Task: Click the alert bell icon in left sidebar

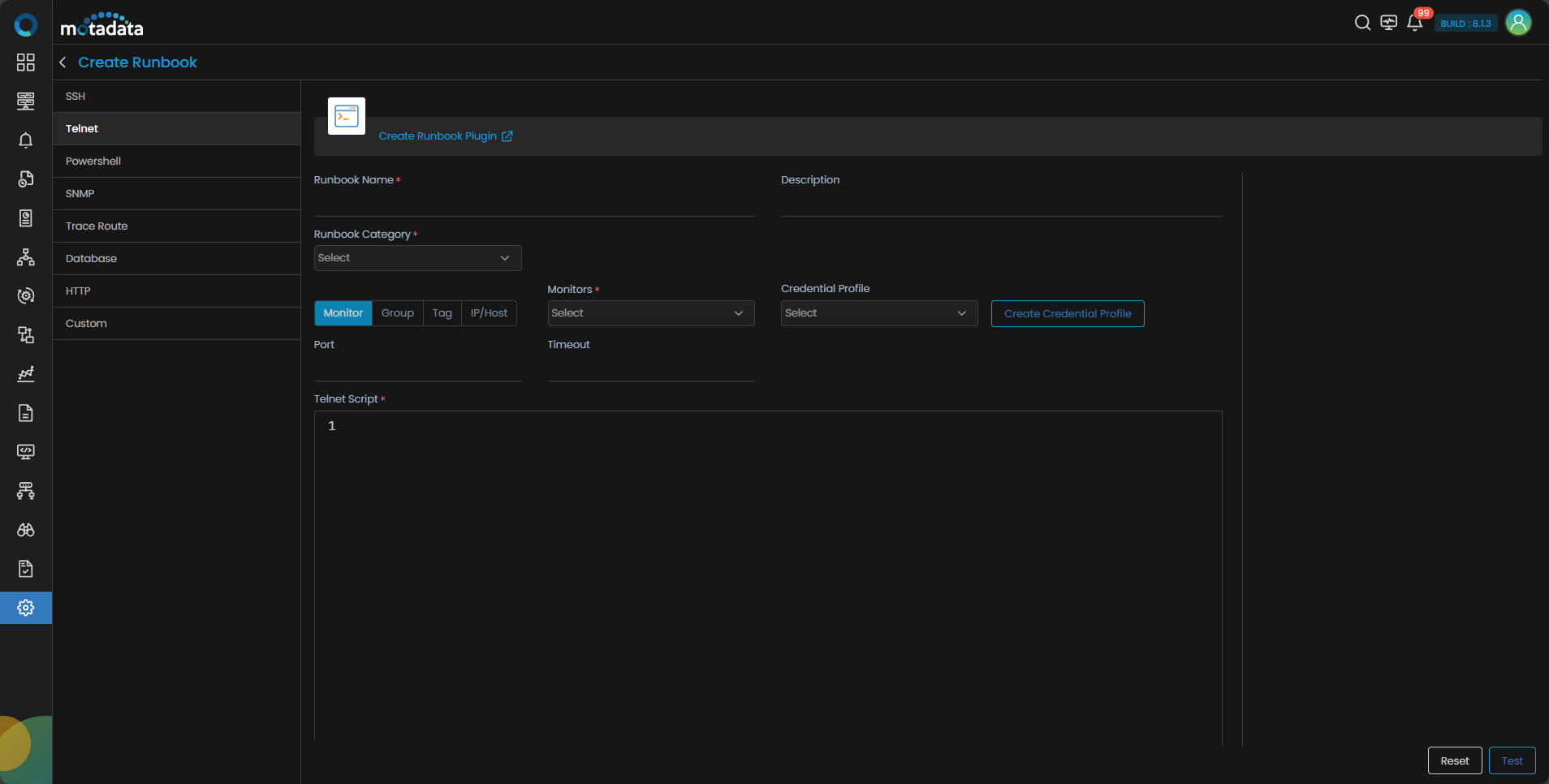Action: pos(26,140)
